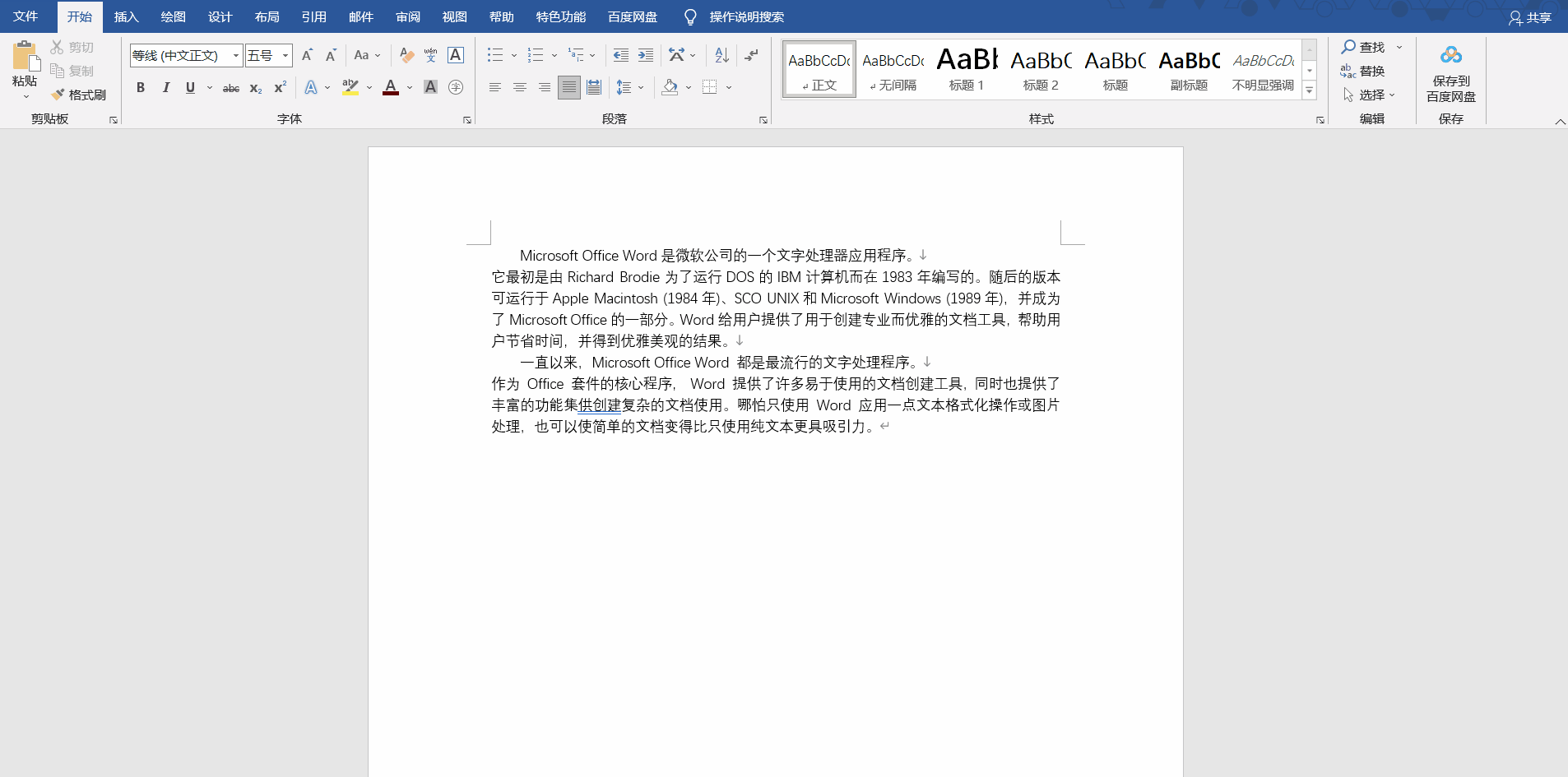Toggle Underline formatting
This screenshot has width=1568, height=777.
(x=190, y=87)
